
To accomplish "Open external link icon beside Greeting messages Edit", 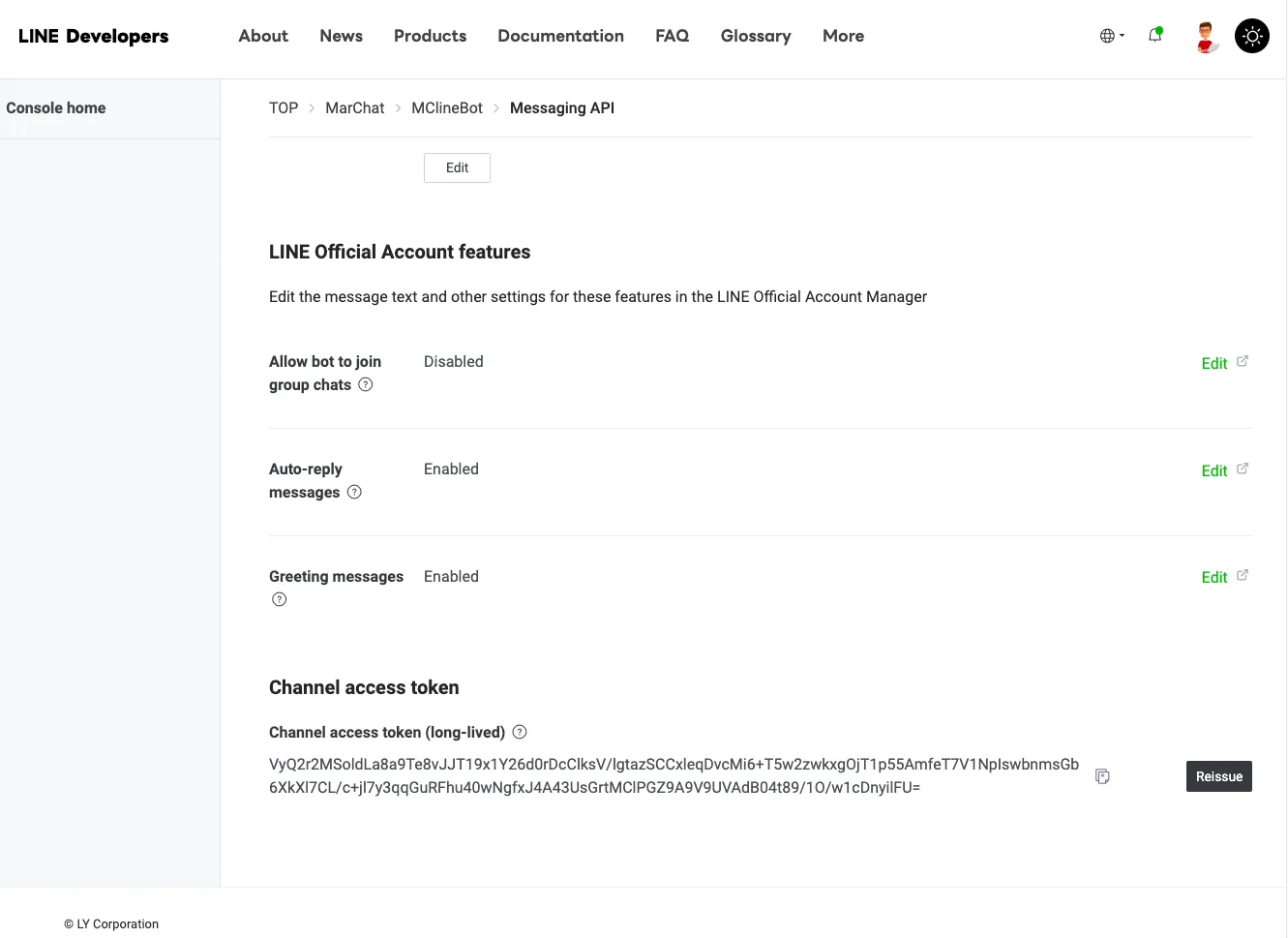I will [1243, 575].
